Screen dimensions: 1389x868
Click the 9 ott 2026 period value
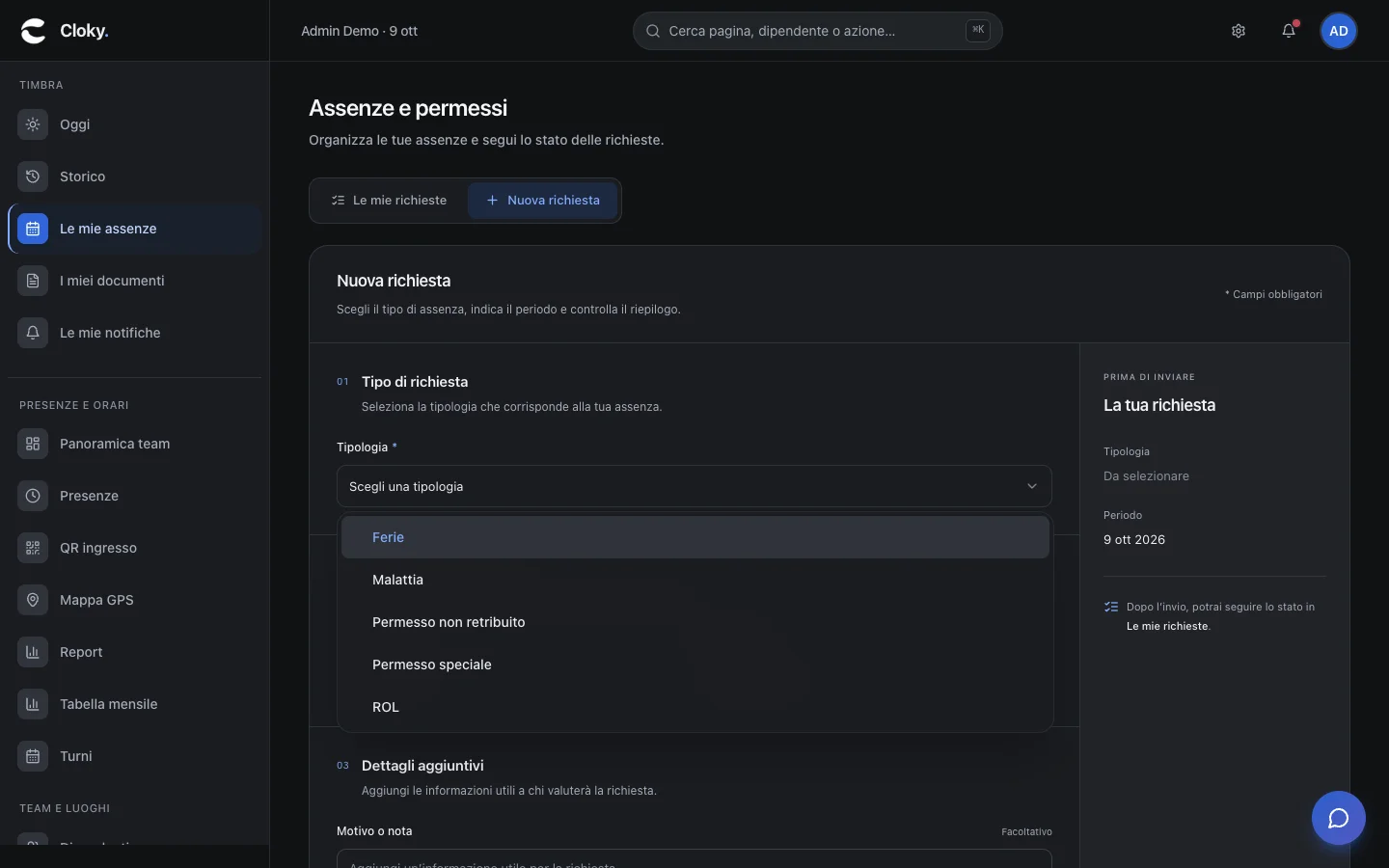click(x=1134, y=539)
